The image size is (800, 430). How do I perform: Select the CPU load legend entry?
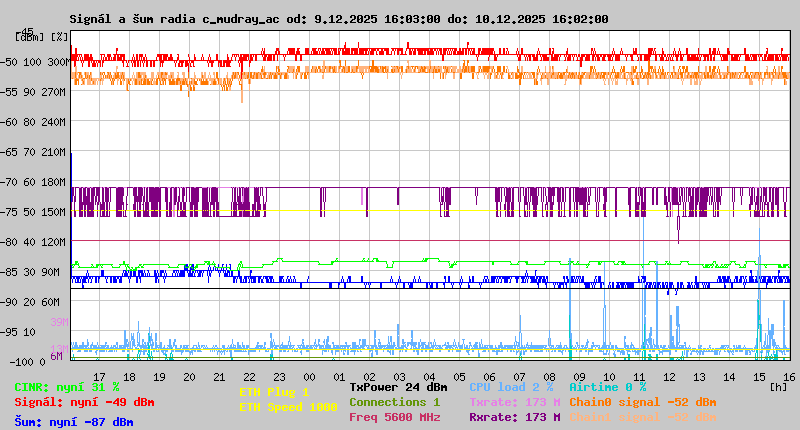pyautogui.click(x=511, y=387)
